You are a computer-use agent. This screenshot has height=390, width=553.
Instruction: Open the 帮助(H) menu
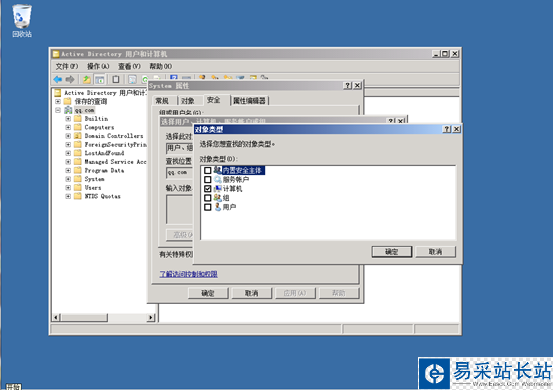click(x=160, y=66)
